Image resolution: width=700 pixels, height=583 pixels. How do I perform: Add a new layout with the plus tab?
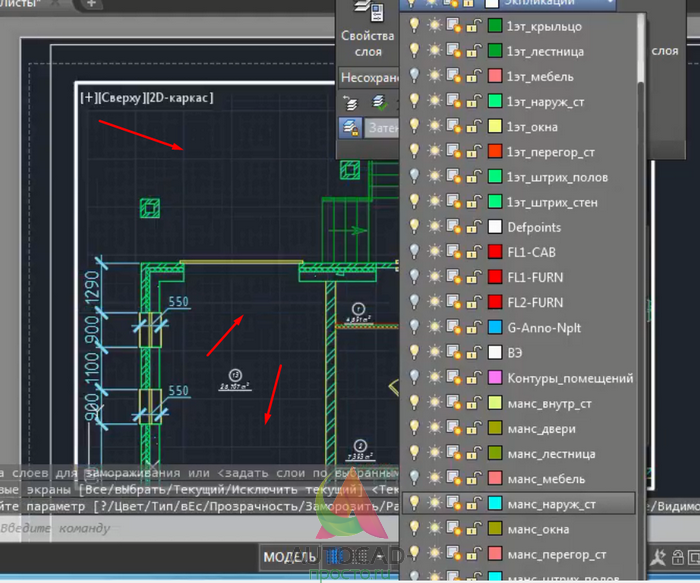91,4
